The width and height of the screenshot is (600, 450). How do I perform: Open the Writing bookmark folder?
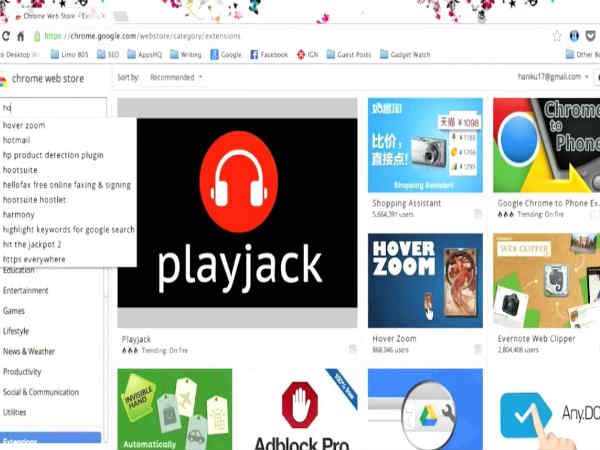[186, 54]
